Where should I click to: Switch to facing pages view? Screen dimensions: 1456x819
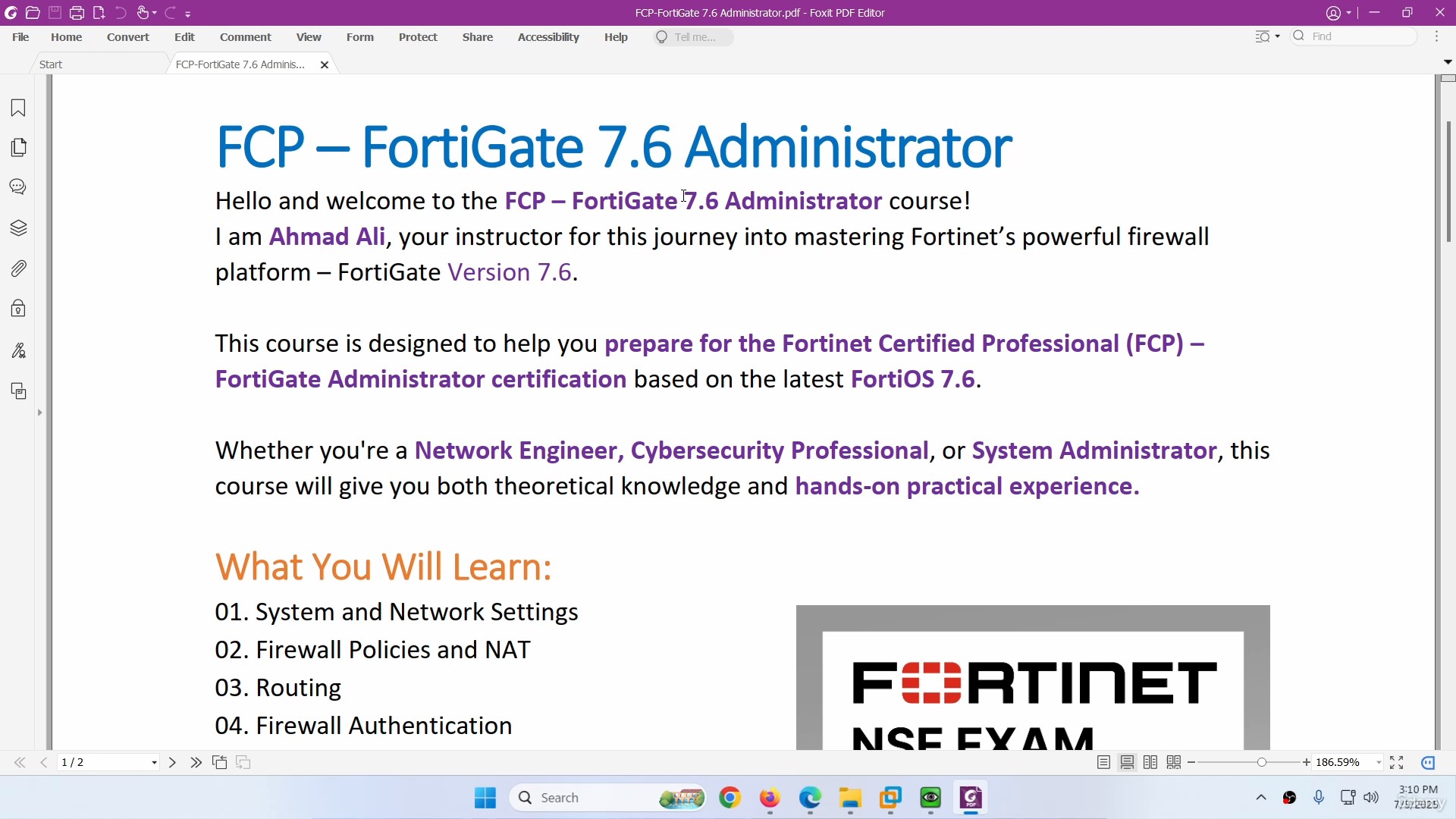[1150, 763]
